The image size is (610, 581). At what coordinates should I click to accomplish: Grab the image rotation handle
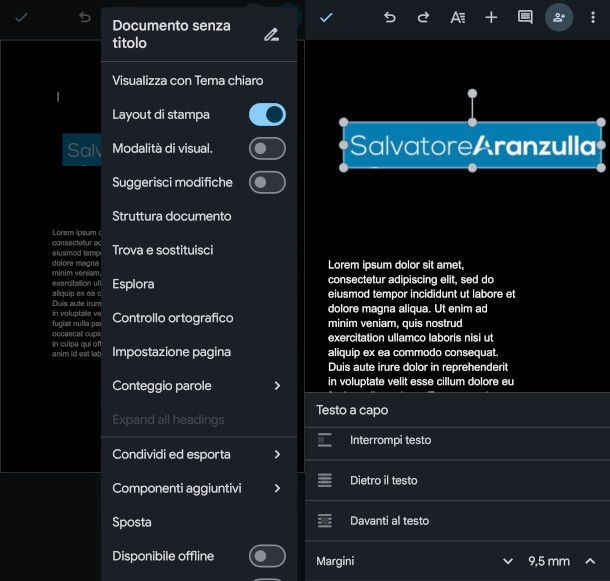click(x=472, y=93)
